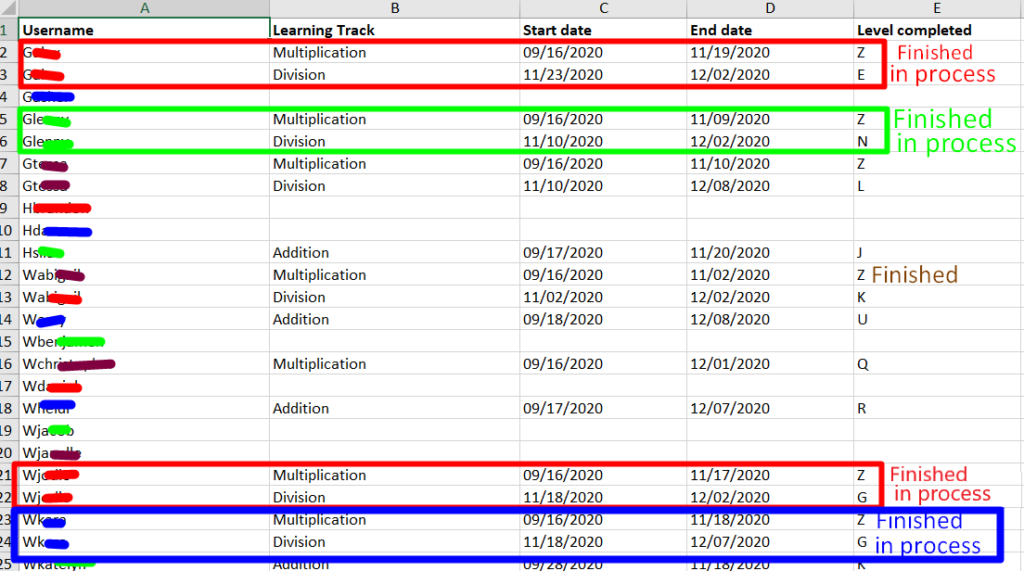Select Addition cell in row 11
This screenshot has width=1024, height=571.
394,252
